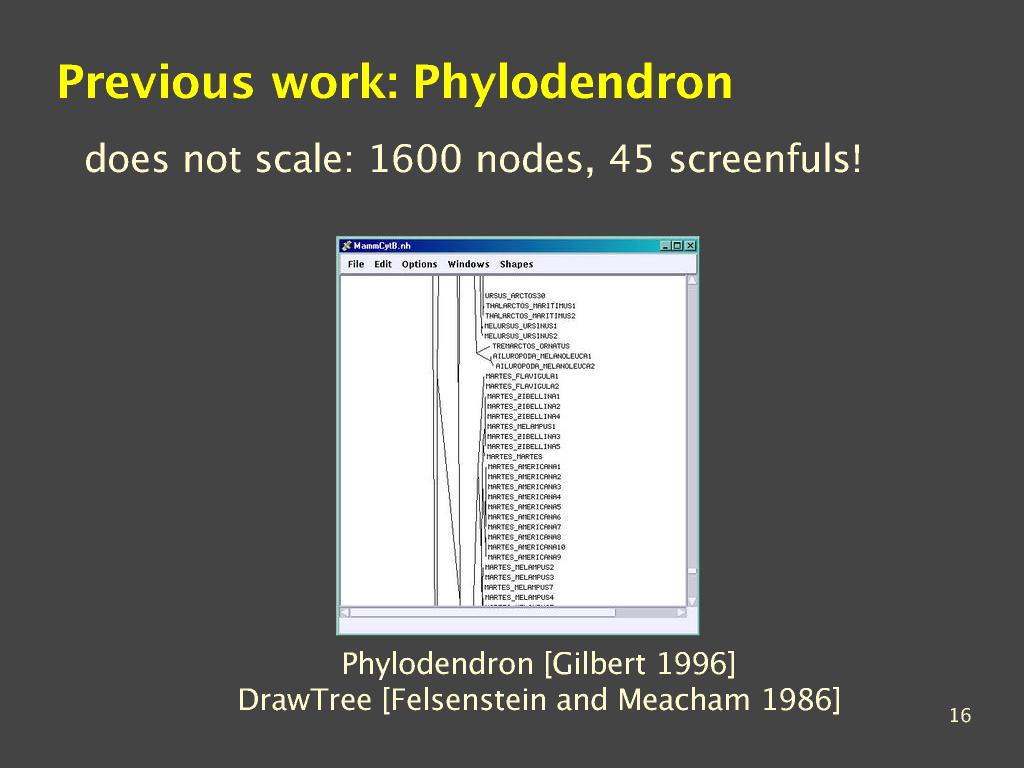Maximize the MammCytB.nh window

[x=677, y=246]
